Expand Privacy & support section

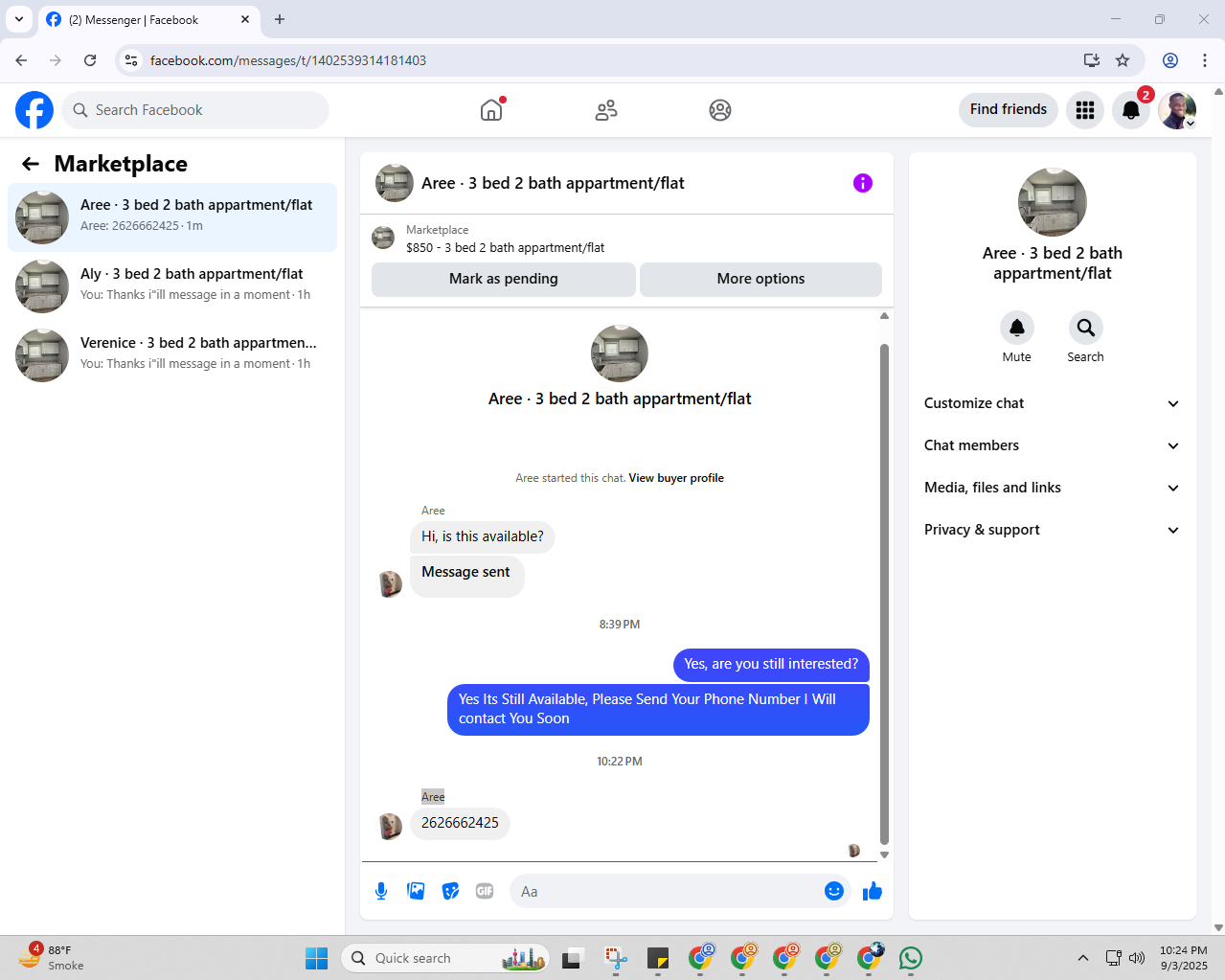tap(1052, 530)
